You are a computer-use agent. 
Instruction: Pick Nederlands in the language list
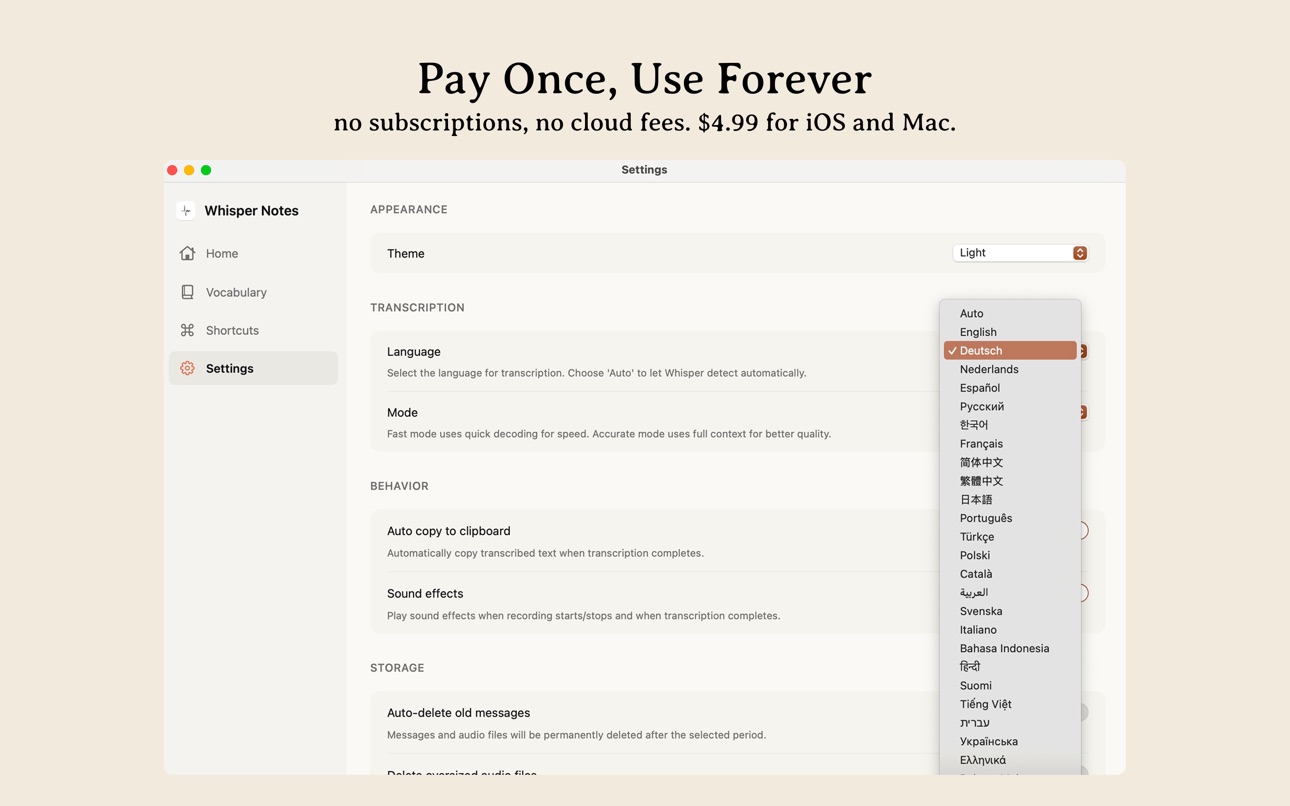tap(1010, 369)
